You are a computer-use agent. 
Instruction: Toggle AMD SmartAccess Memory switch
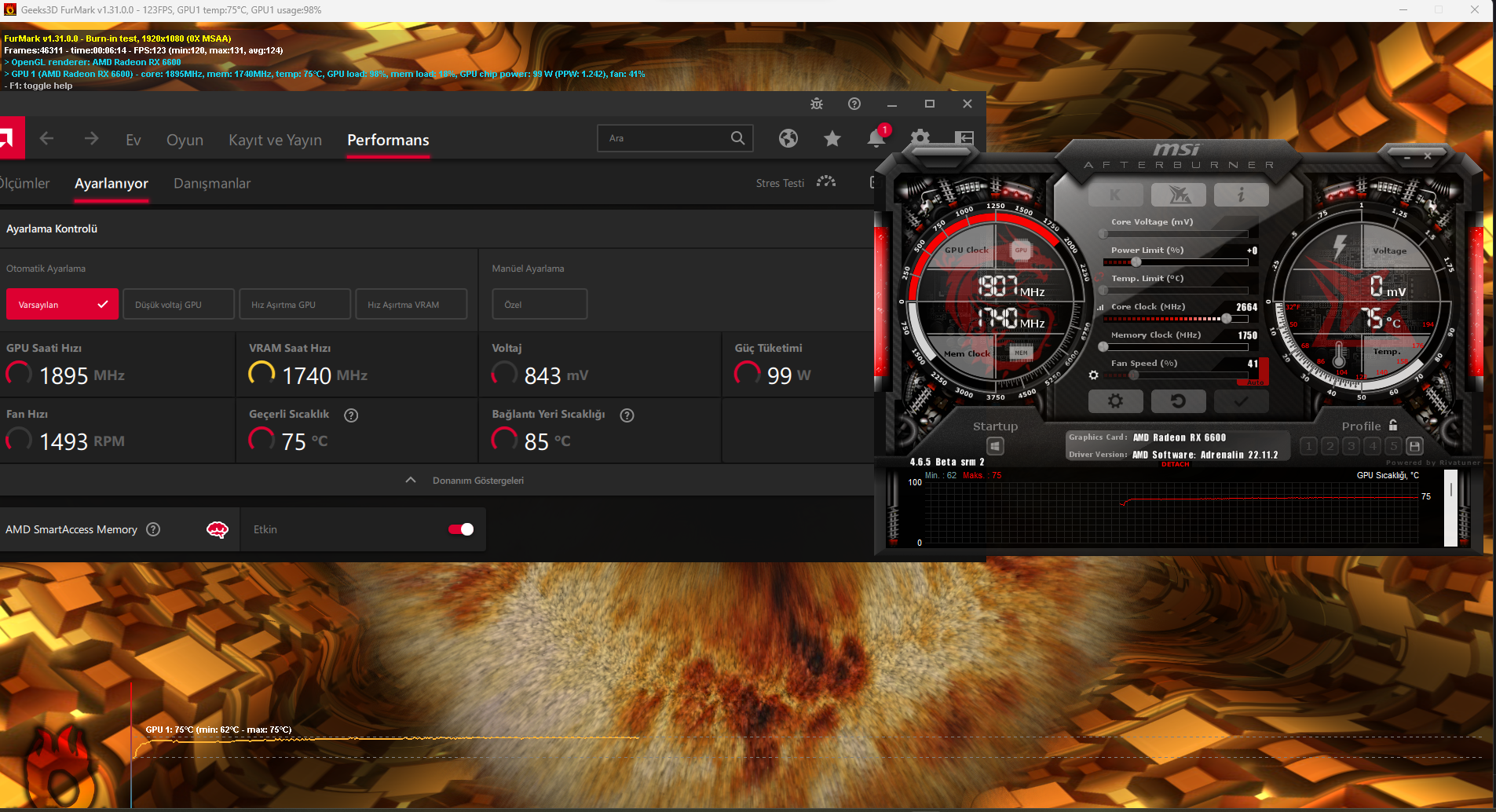click(461, 529)
